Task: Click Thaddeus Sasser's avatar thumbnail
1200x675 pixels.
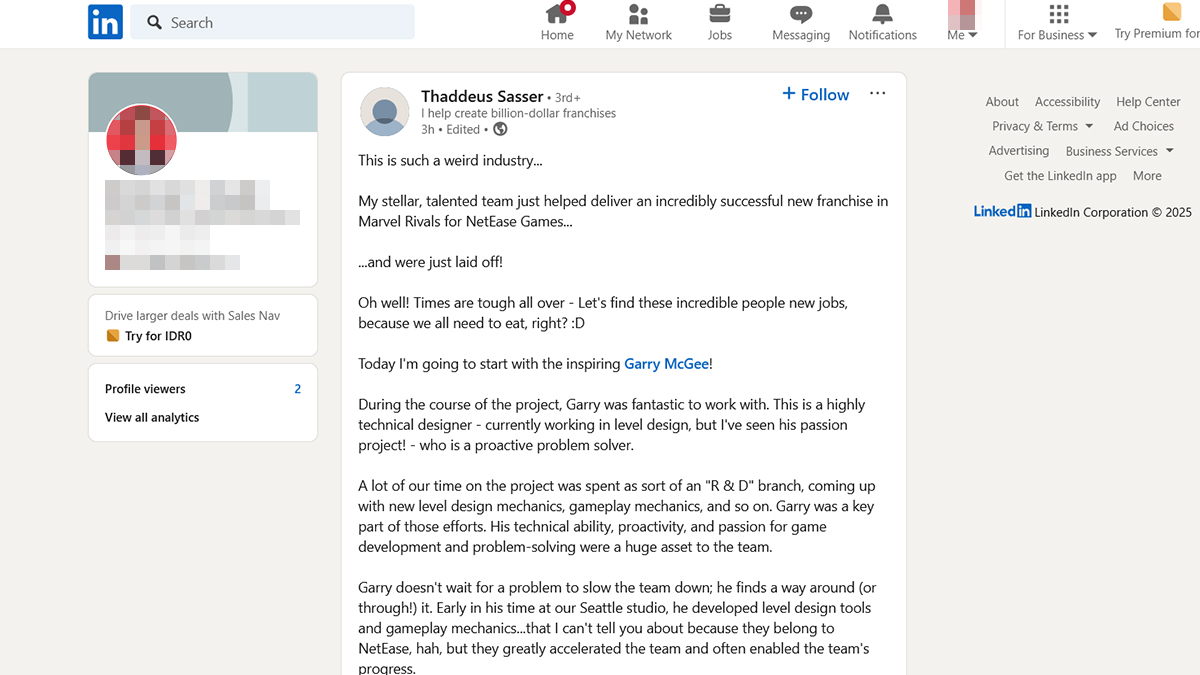Action: click(x=385, y=112)
